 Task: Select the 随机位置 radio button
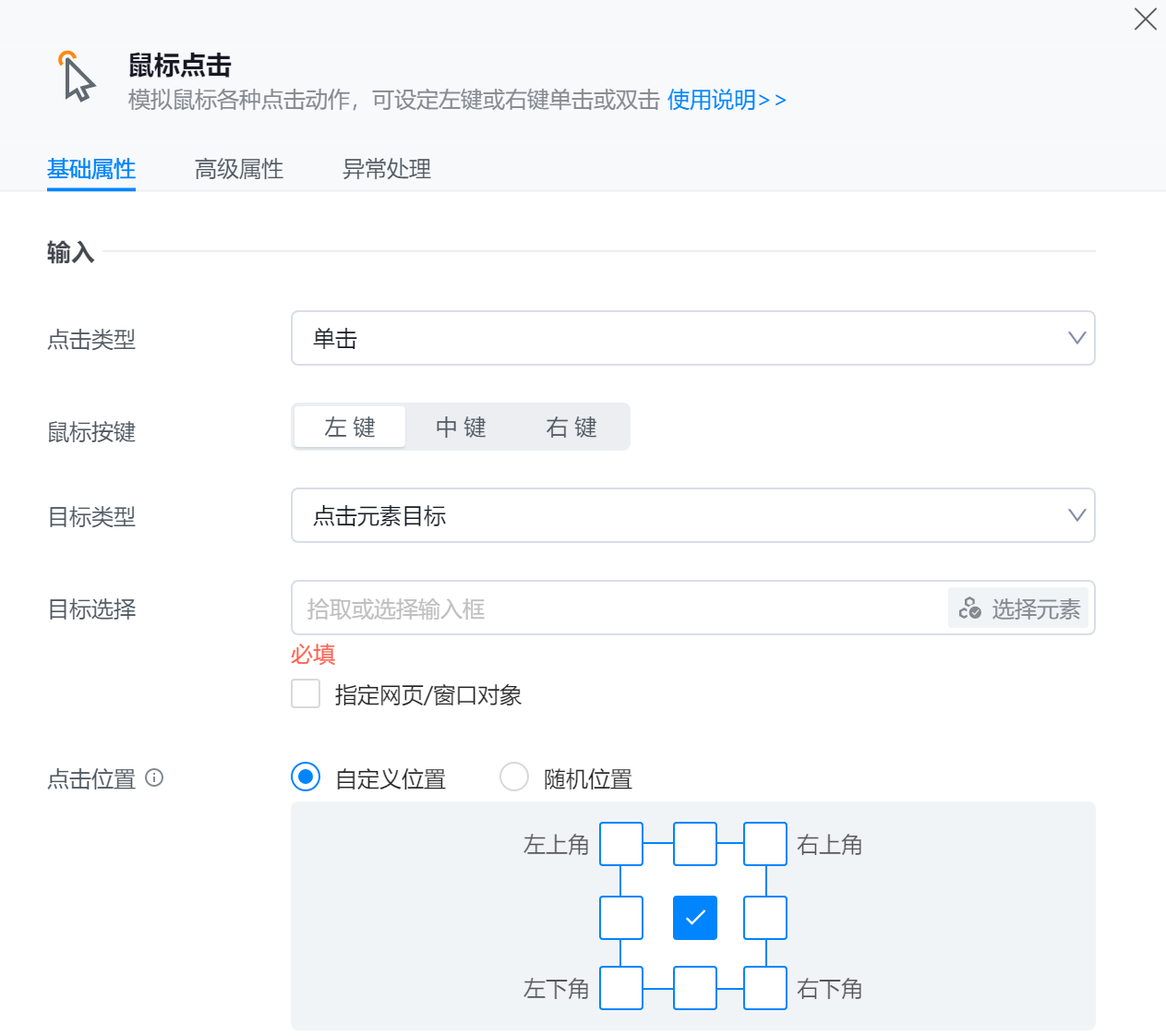click(x=514, y=777)
